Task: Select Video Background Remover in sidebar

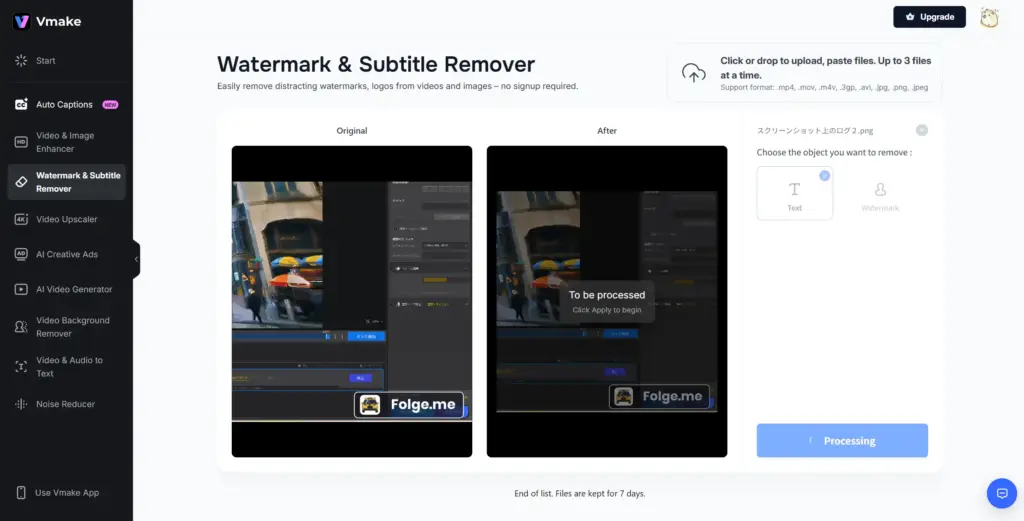Action: pyautogui.click(x=72, y=326)
